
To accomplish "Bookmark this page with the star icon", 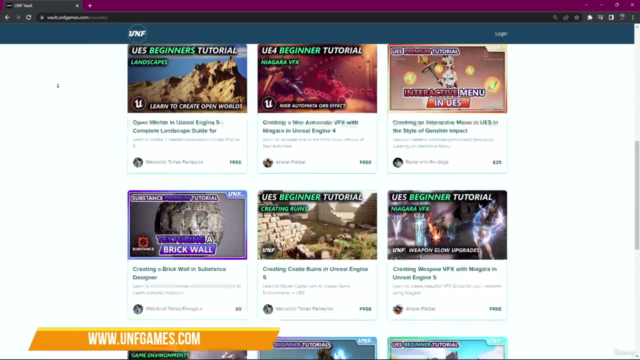I will click(x=576, y=18).
